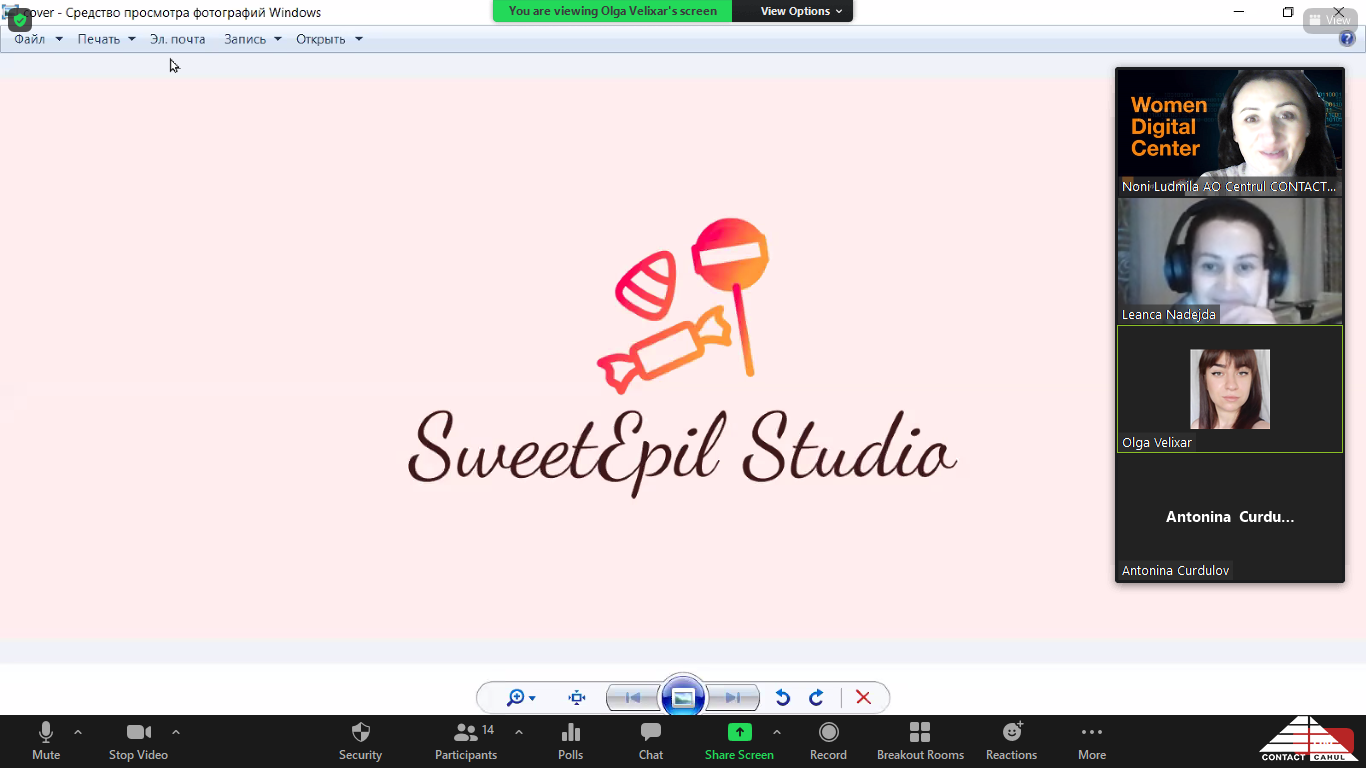Expand audio options arrow next to Mute
The height and width of the screenshot is (768, 1366).
point(78,732)
